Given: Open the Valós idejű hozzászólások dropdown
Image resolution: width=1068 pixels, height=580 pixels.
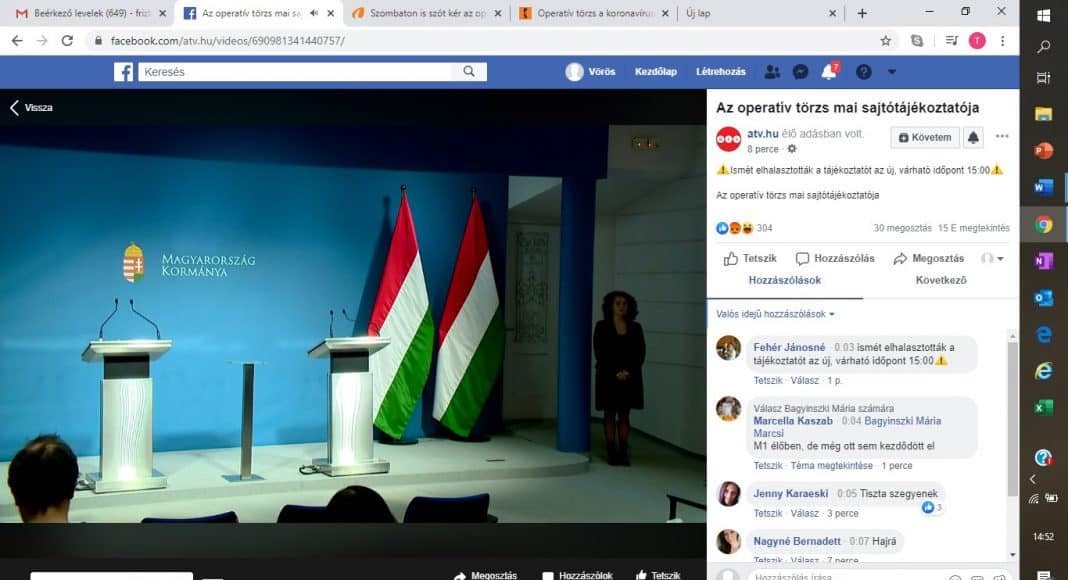Looking at the screenshot, I should click(775, 314).
